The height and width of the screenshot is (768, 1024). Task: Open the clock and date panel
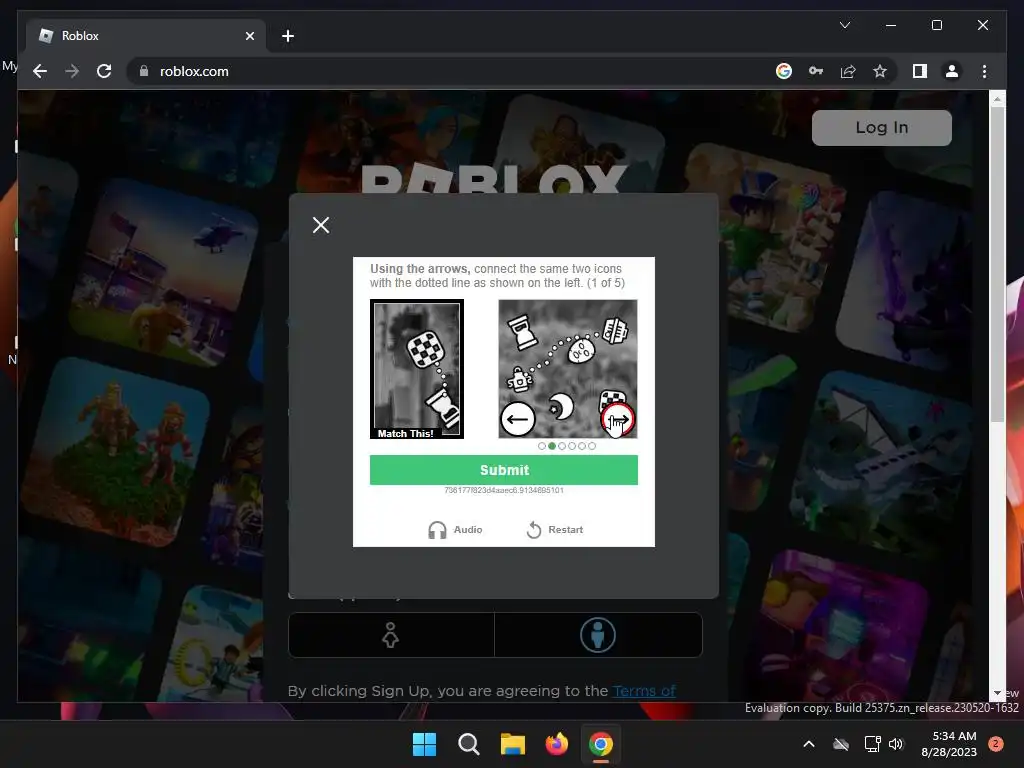[949, 744]
